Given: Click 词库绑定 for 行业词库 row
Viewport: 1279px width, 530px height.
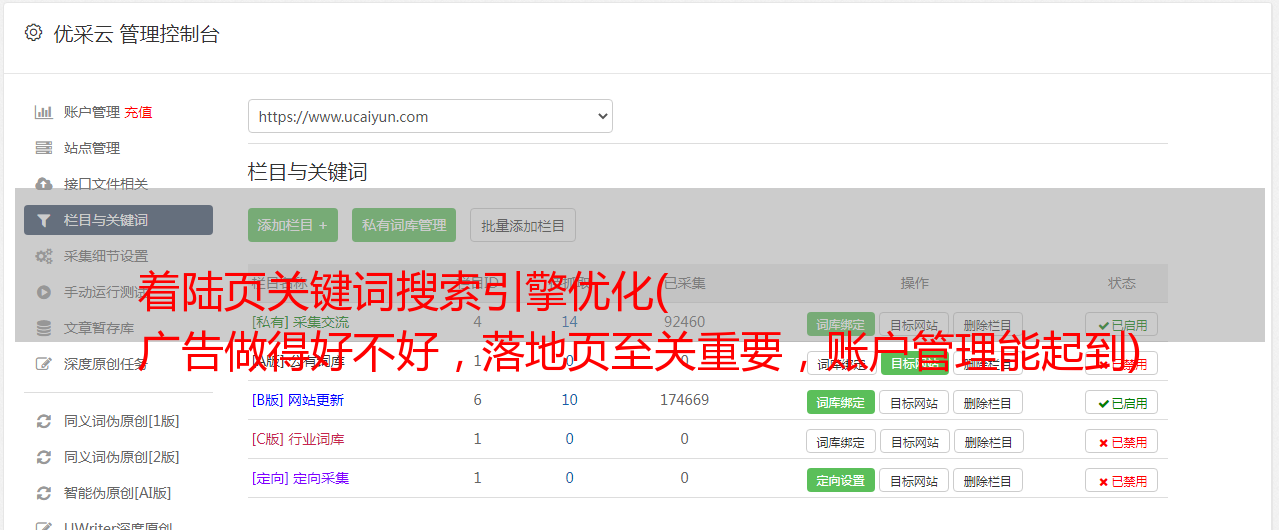Looking at the screenshot, I should point(841,441).
